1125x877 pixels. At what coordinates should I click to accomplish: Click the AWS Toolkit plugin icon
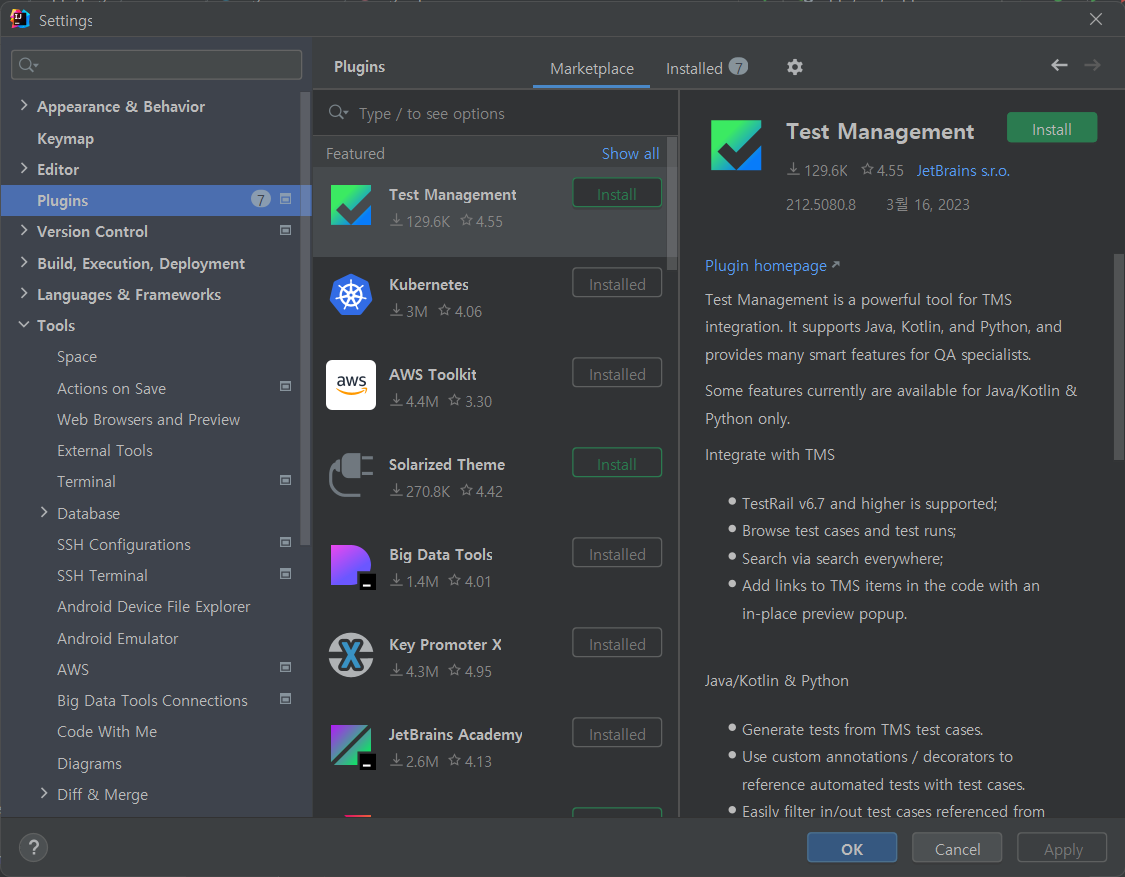click(351, 385)
